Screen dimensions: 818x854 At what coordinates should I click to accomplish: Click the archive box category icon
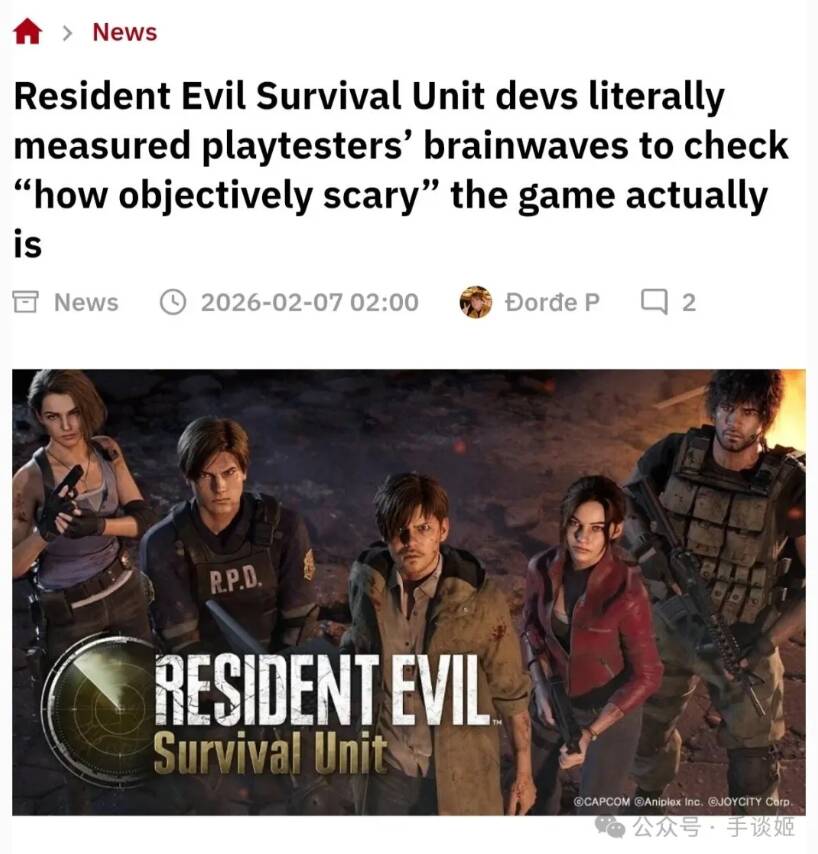pyautogui.click(x=26, y=302)
